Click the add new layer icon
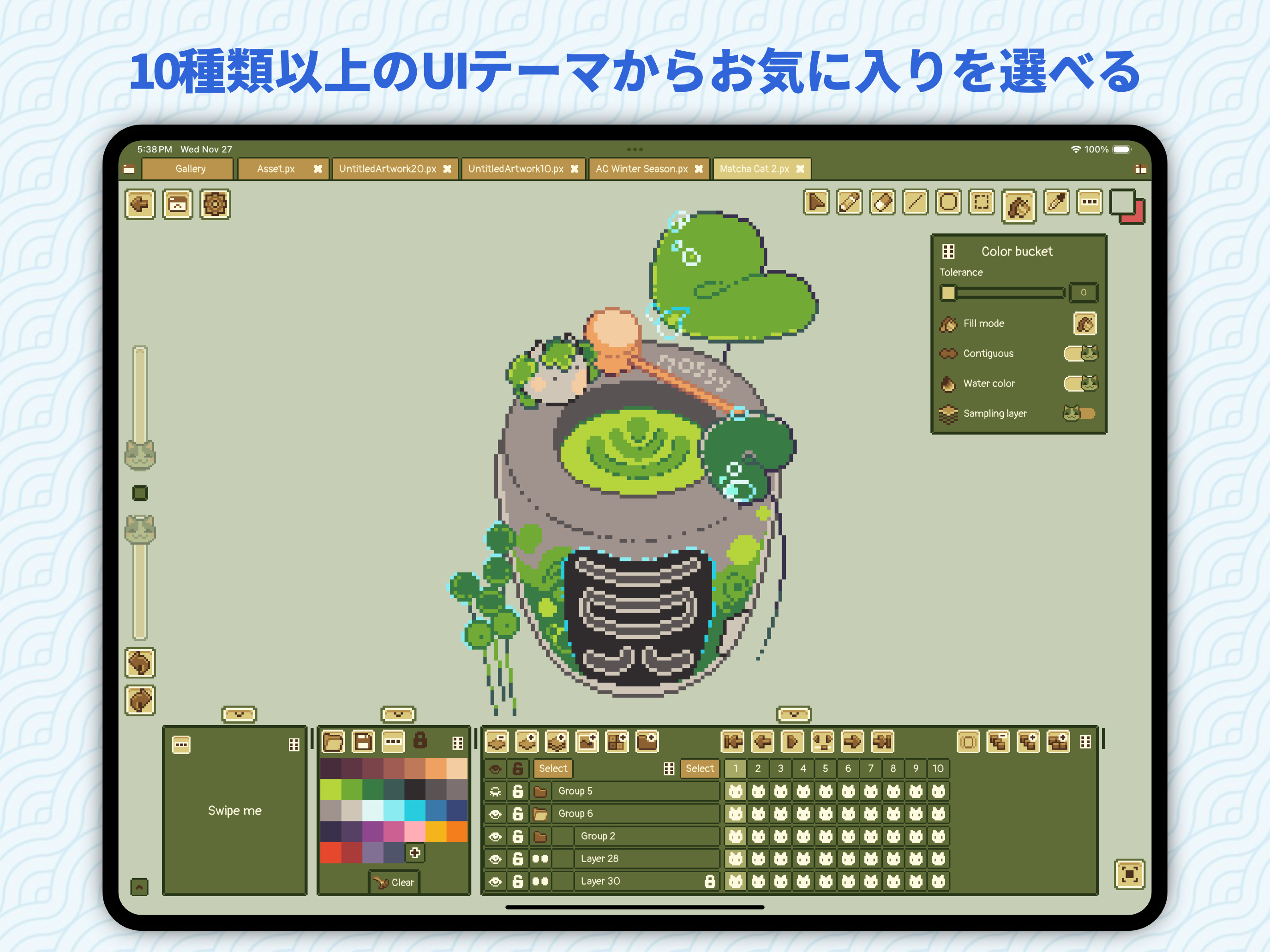 pos(527,742)
